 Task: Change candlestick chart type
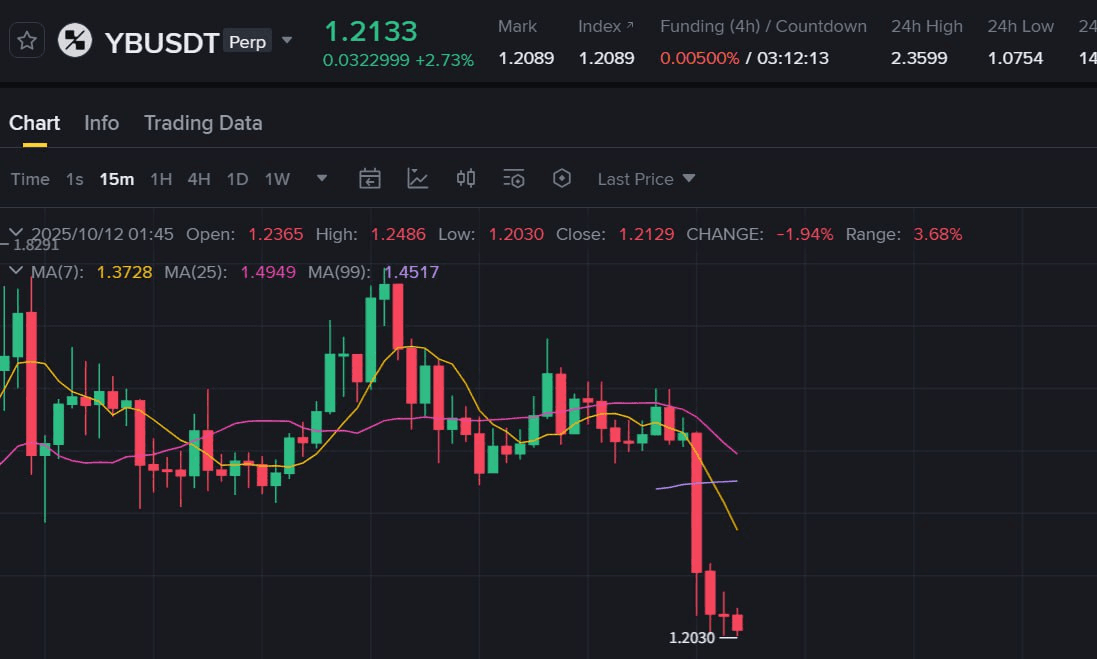coord(466,179)
